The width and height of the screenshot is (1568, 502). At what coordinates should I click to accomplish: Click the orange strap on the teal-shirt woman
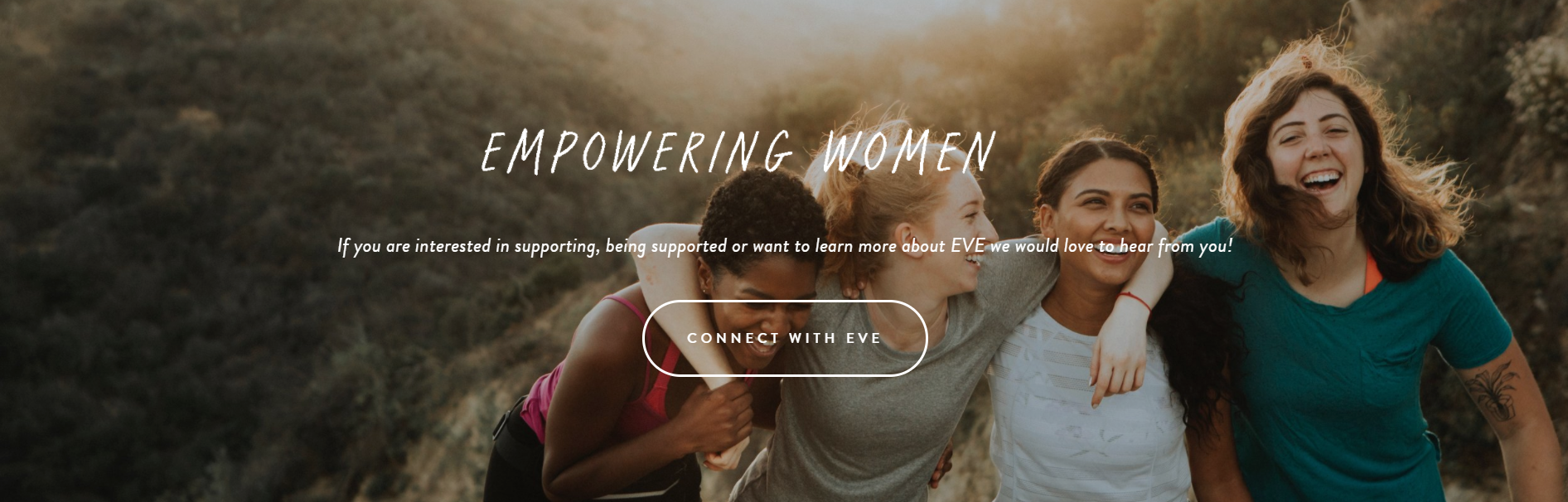[1372, 273]
